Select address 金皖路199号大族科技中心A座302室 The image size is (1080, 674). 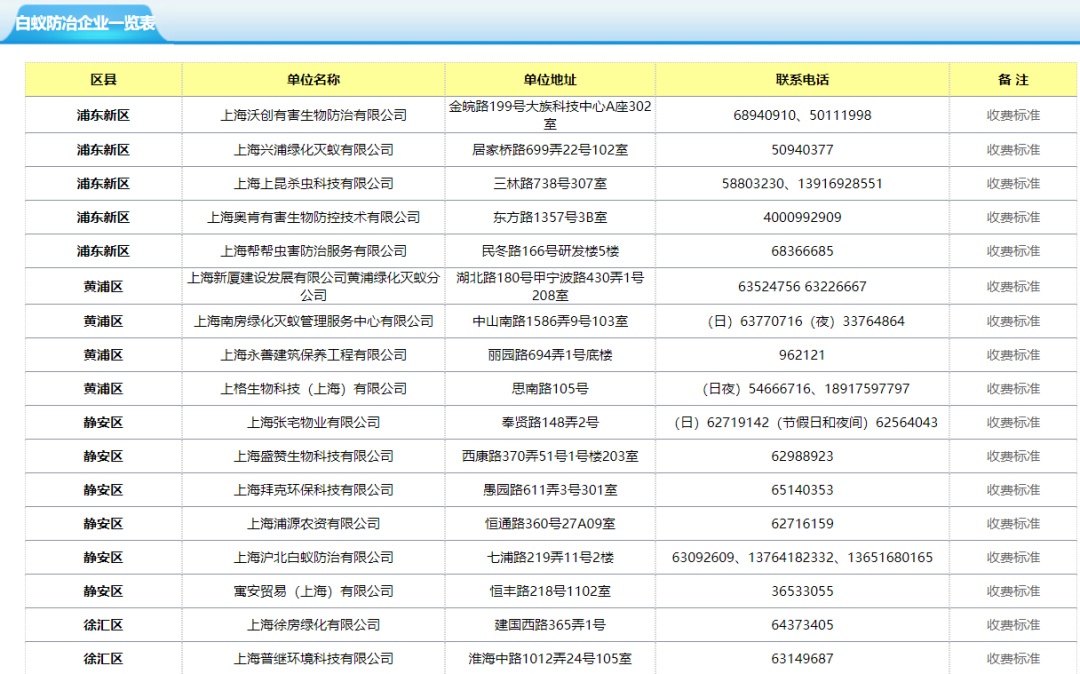coord(550,115)
